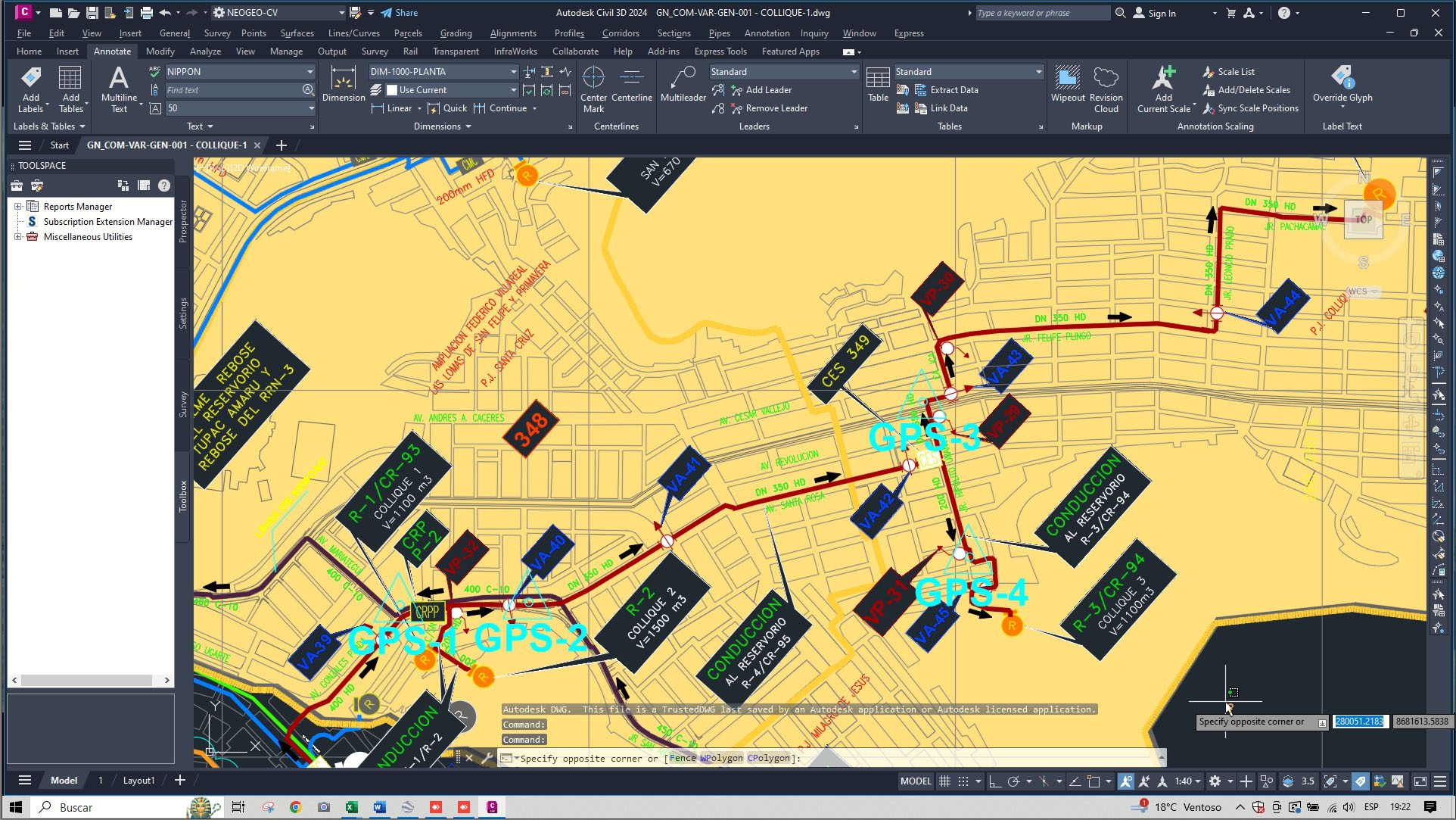The width and height of the screenshot is (1456, 820).
Task: Open the Analyze ribbon tab
Action: [x=205, y=51]
